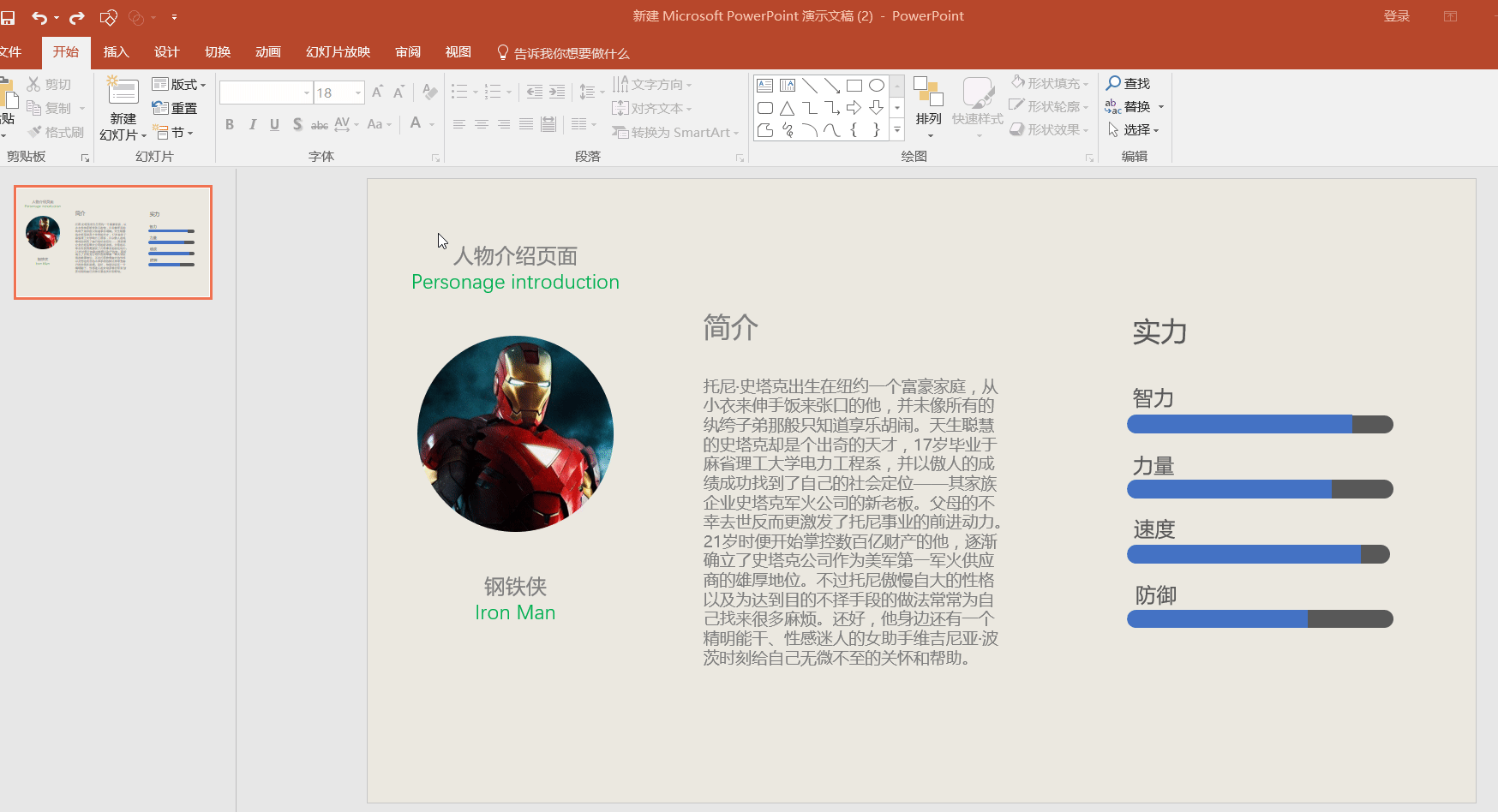Pick the down block arrow shape
This screenshot has width=1498, height=812.
click(x=877, y=108)
